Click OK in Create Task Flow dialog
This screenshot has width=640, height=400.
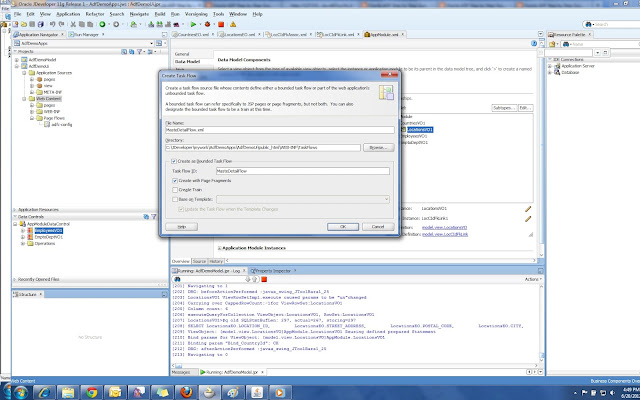click(x=343, y=227)
